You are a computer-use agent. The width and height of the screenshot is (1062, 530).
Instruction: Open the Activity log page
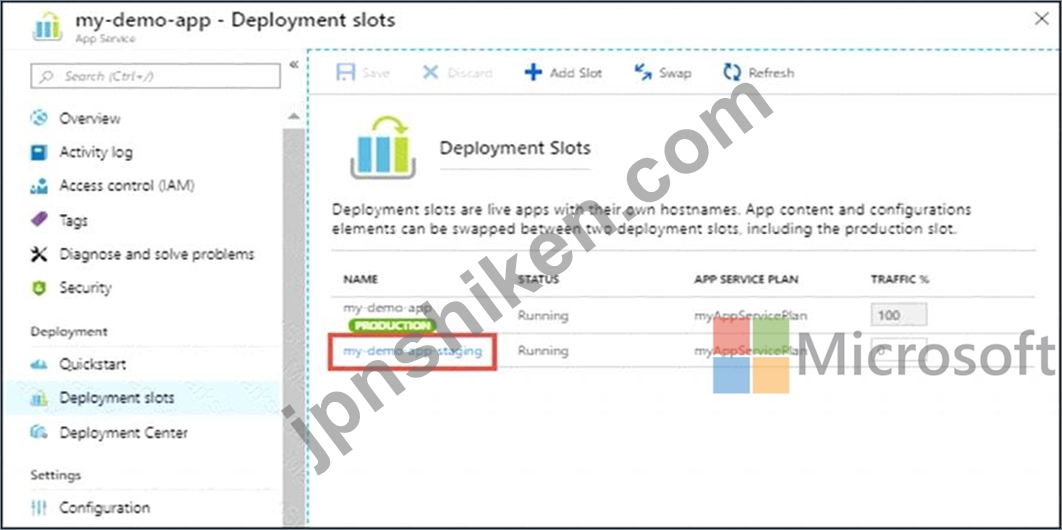96,152
